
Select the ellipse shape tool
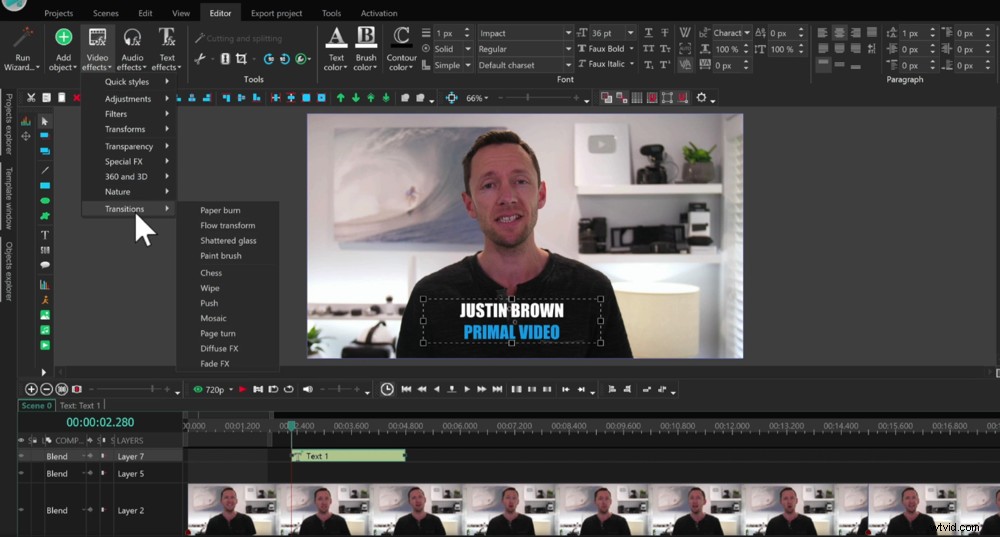pyautogui.click(x=45, y=201)
